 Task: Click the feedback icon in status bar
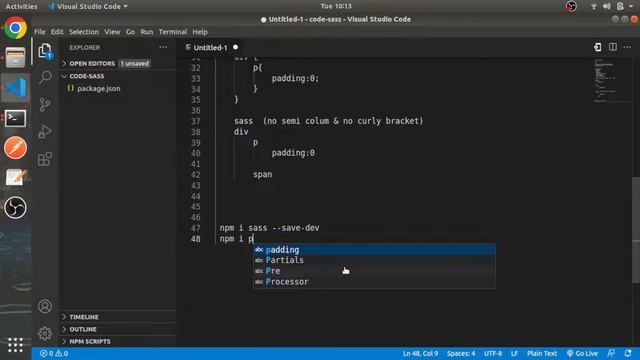click(x=611, y=353)
